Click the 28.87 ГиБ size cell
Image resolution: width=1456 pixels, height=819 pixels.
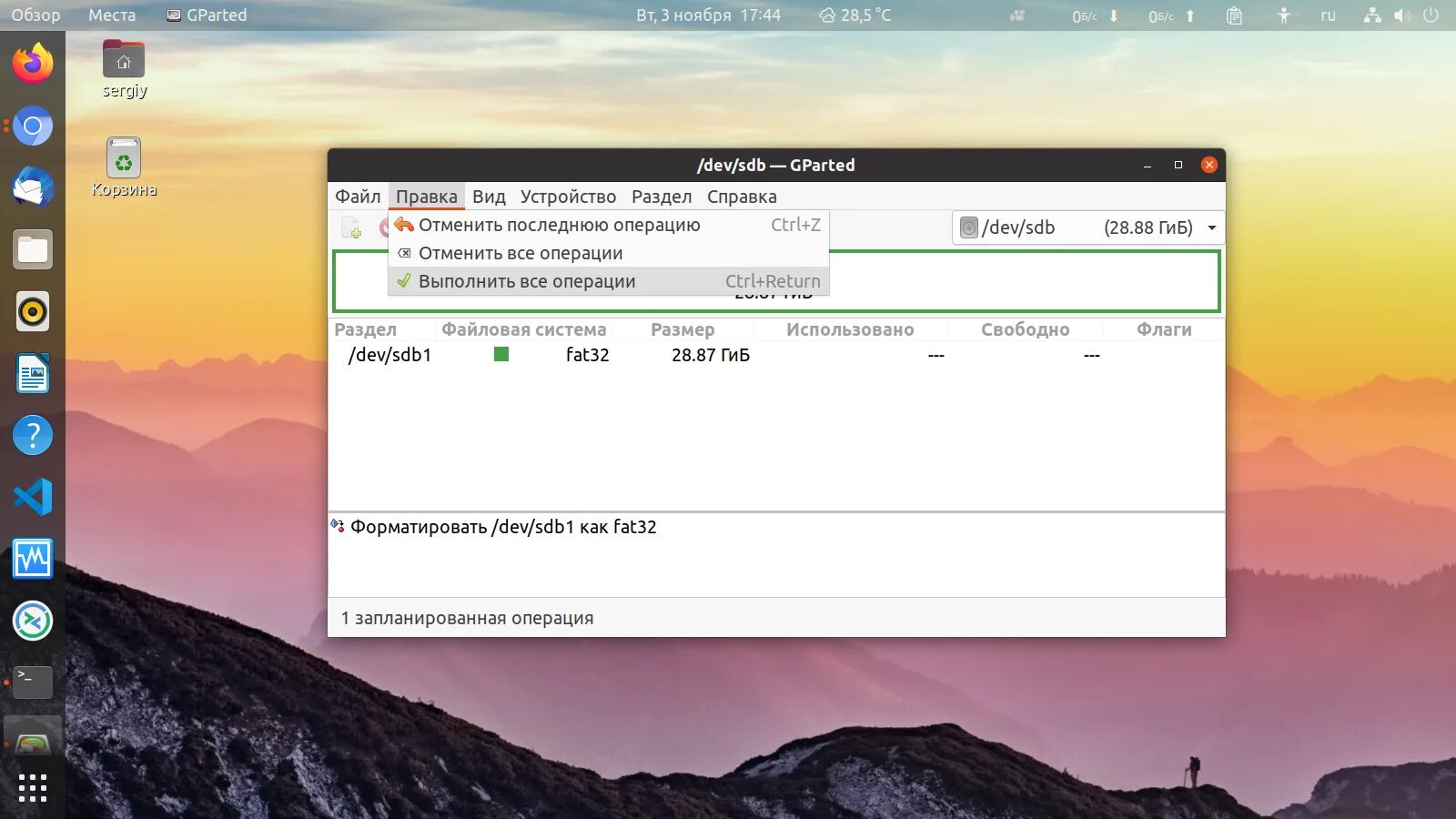pos(711,355)
